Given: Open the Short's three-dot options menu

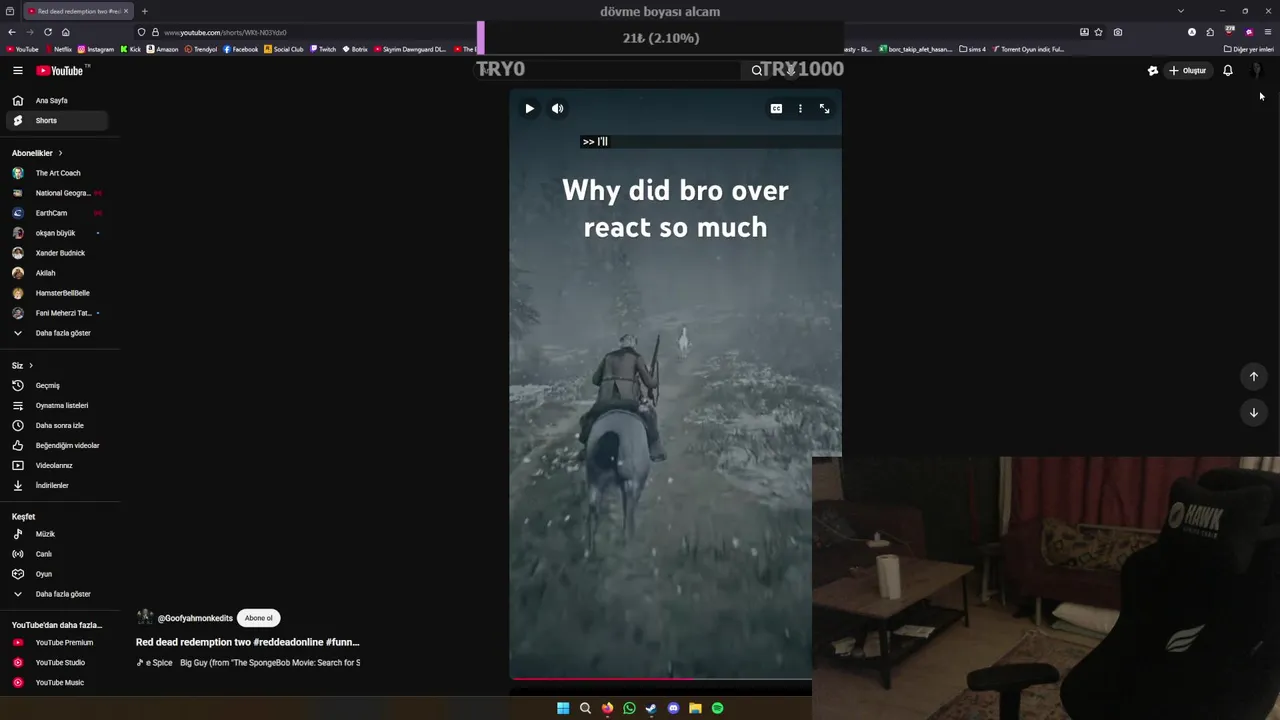Looking at the screenshot, I should 800,108.
